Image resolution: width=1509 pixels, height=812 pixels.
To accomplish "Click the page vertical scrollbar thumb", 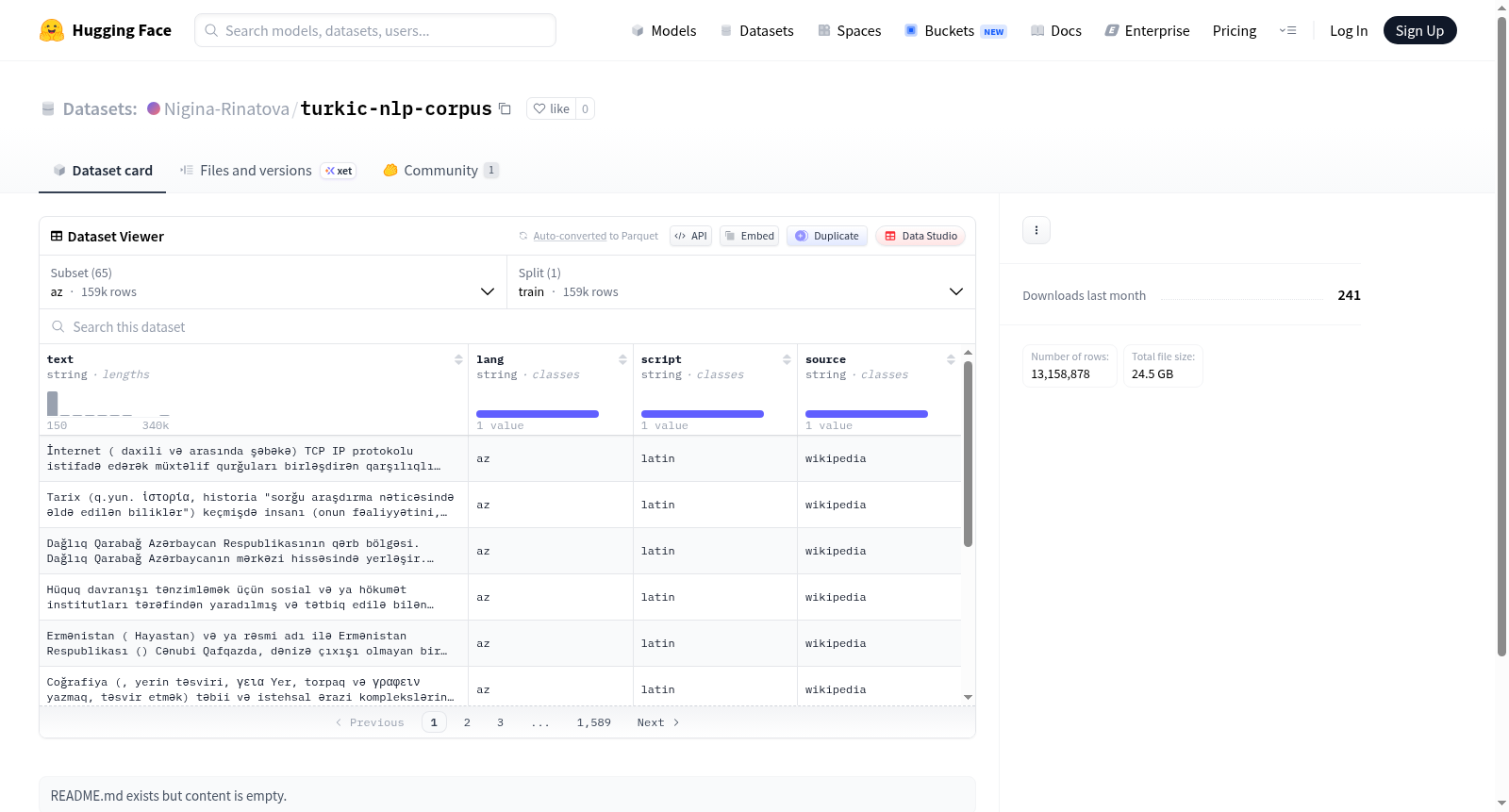I will pyautogui.click(x=1501, y=335).
